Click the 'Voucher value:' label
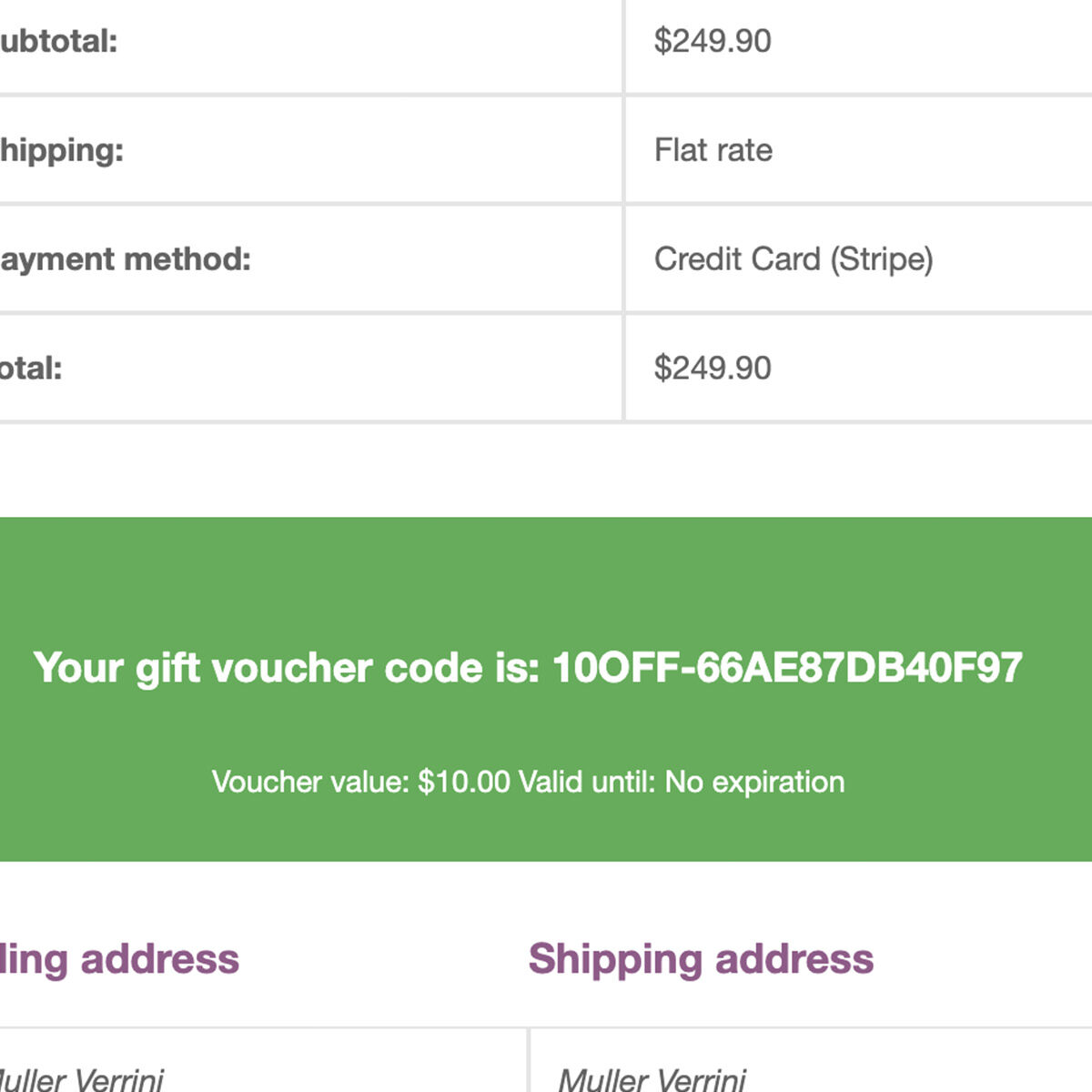This screenshot has width=1092, height=1092. [310, 782]
